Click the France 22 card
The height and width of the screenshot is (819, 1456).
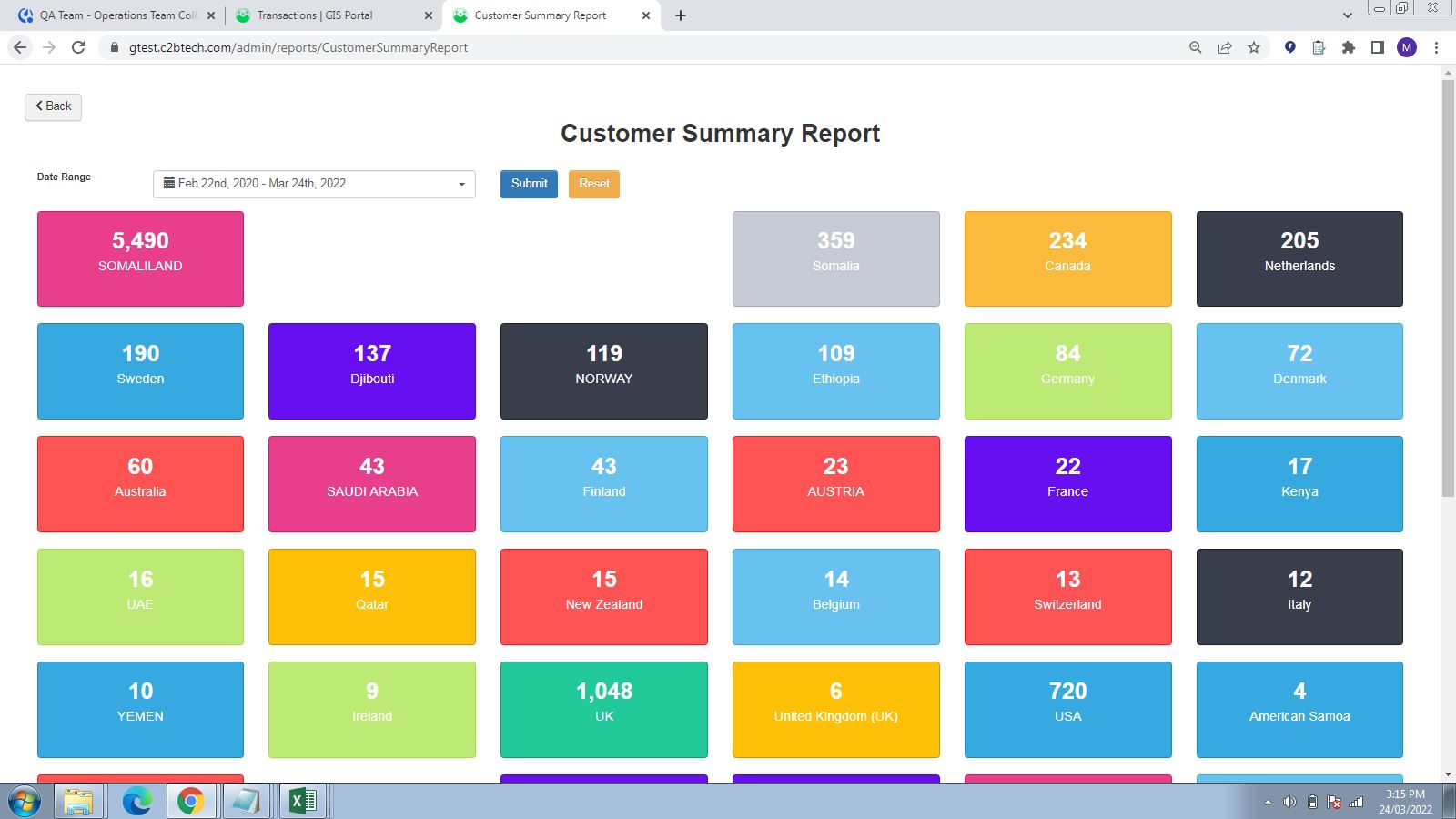click(1067, 484)
